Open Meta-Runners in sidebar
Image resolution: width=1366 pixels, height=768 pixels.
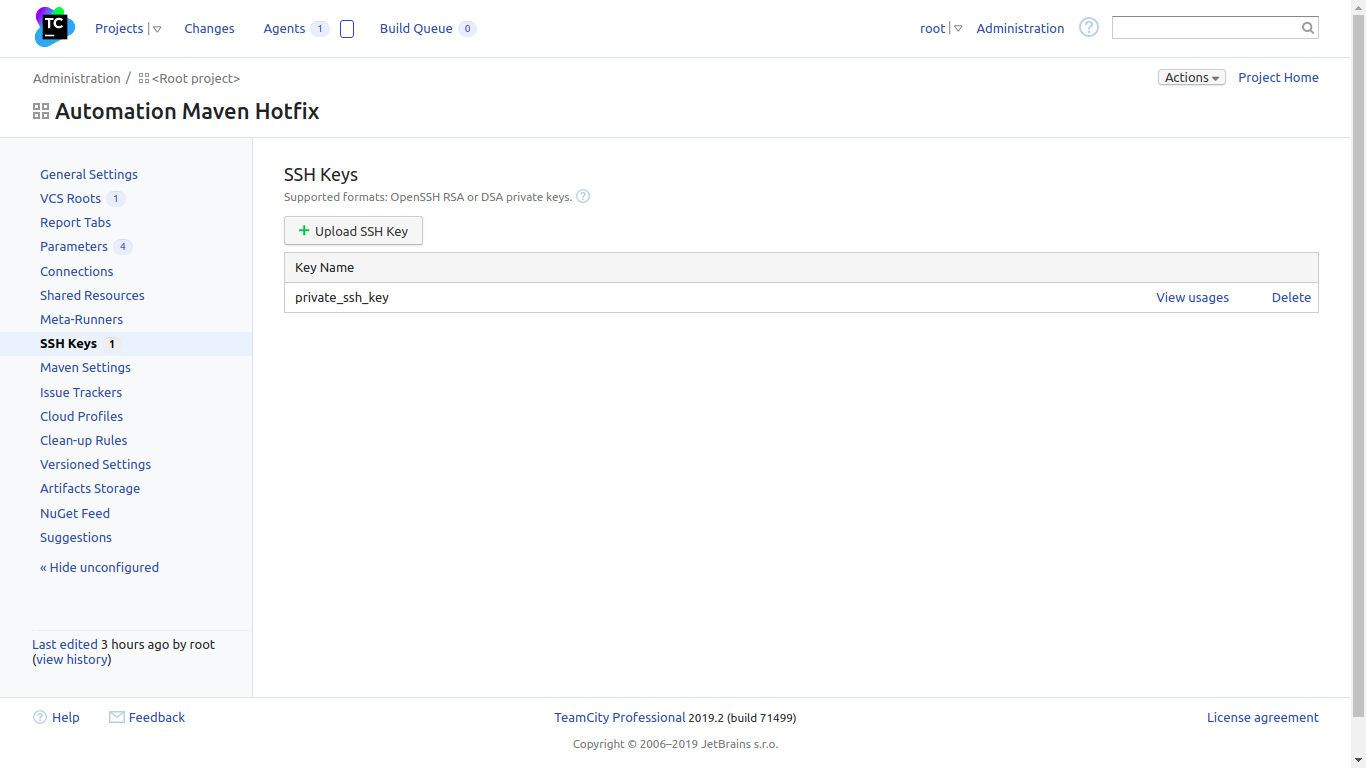(81, 319)
